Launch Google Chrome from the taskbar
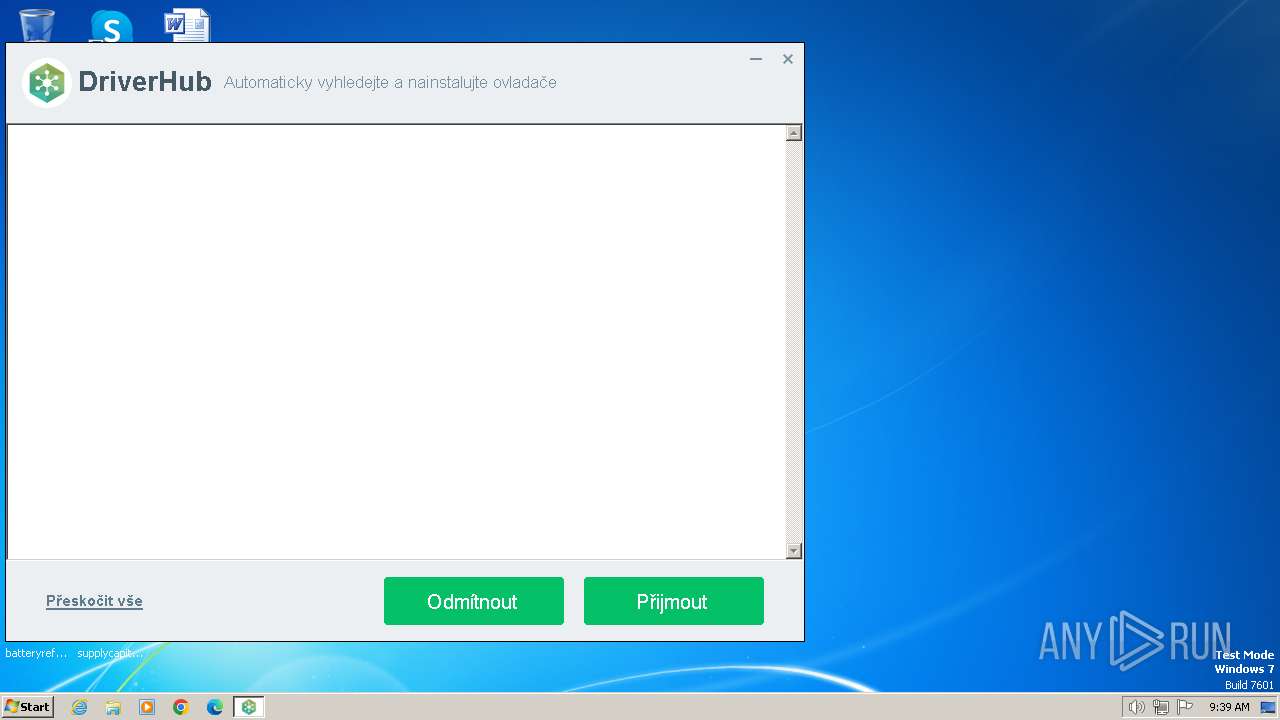1280x720 pixels. point(181,707)
